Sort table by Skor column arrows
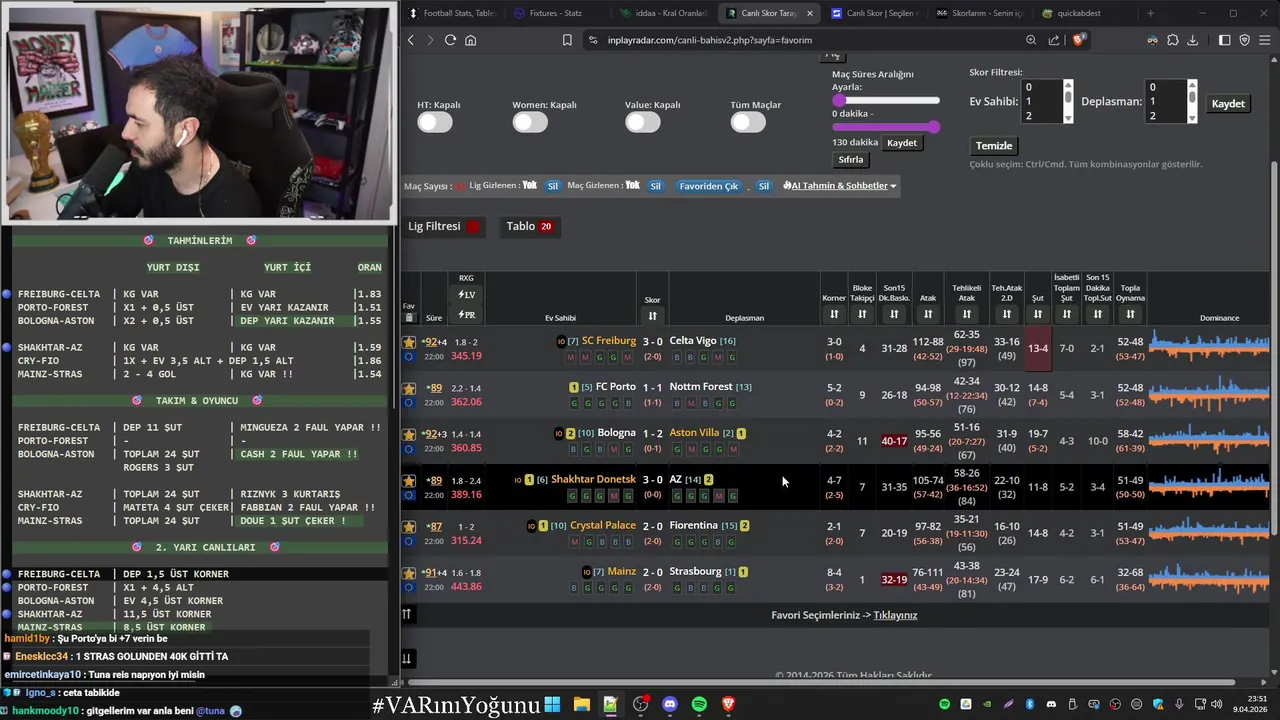The image size is (1280, 720). click(x=652, y=316)
